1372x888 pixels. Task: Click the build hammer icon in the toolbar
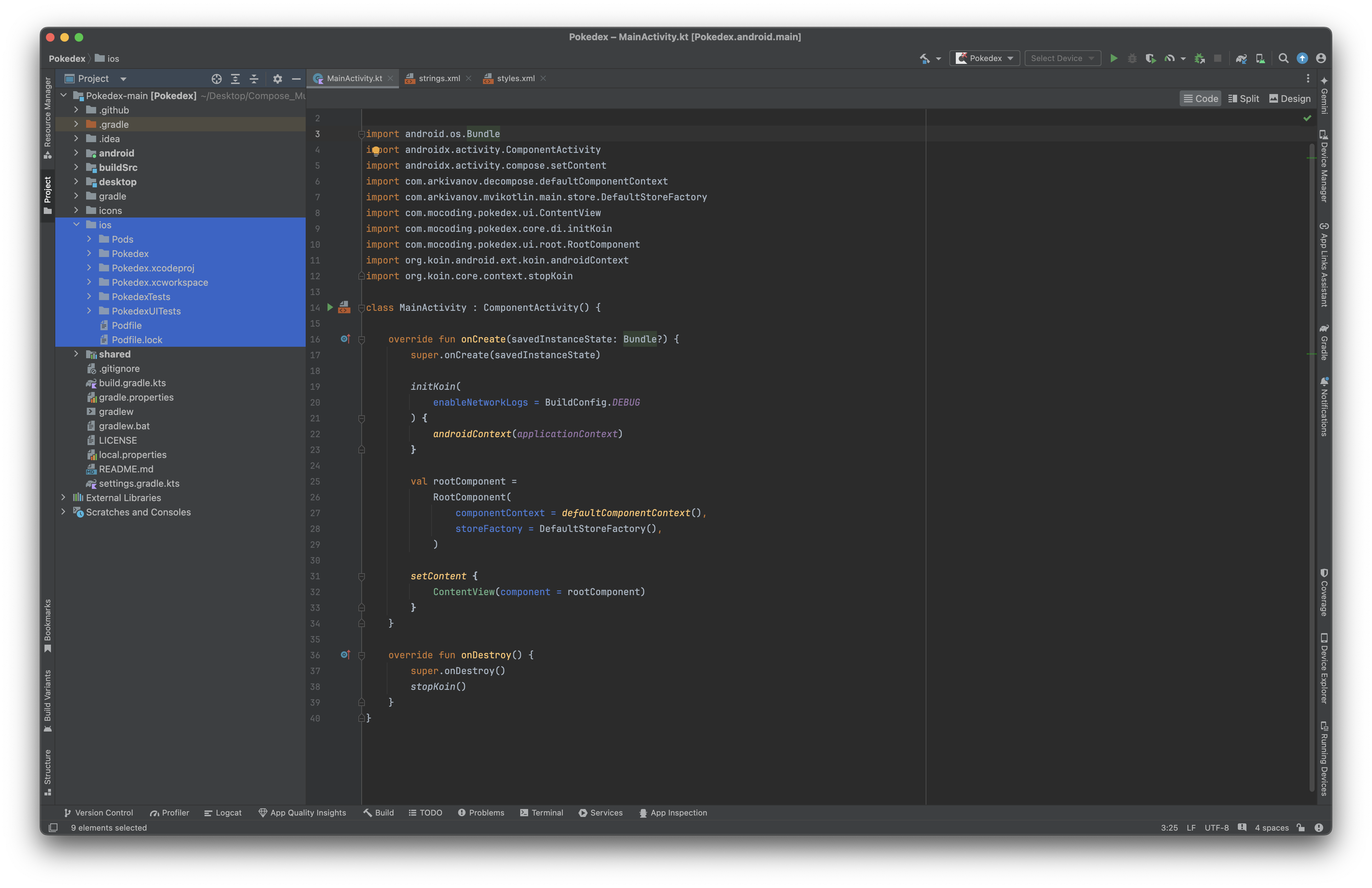point(924,58)
